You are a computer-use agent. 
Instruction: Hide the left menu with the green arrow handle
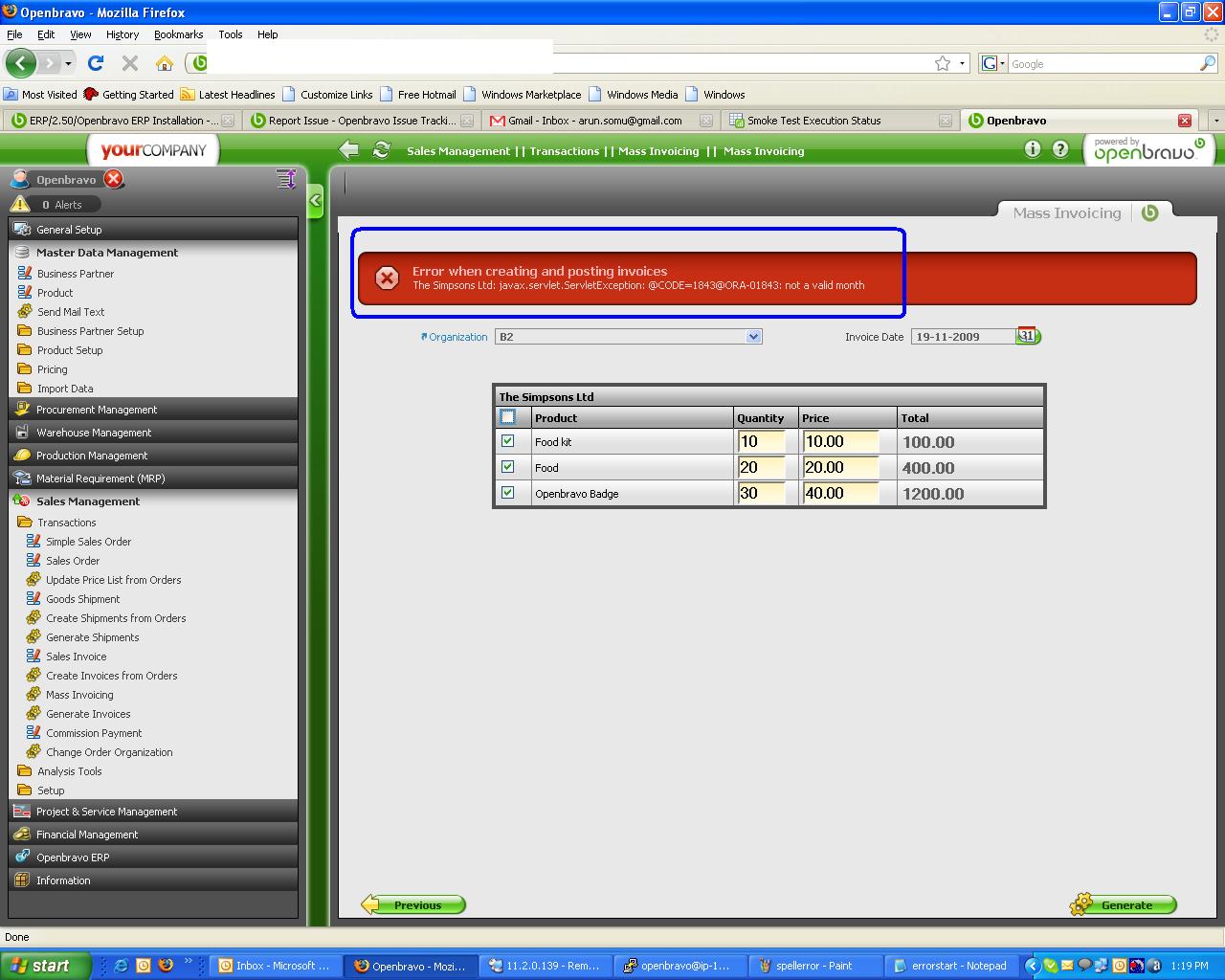[x=315, y=202]
